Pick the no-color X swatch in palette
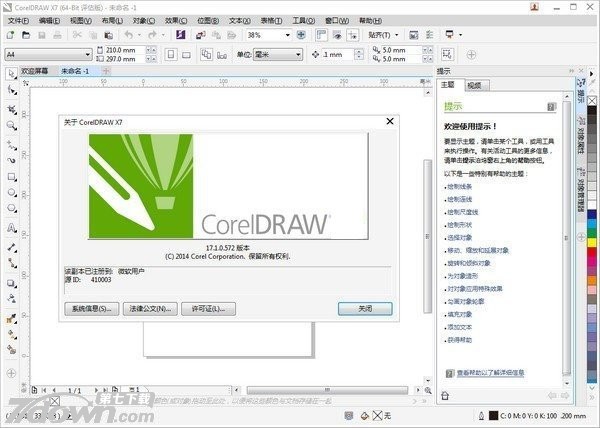 coord(592,101)
